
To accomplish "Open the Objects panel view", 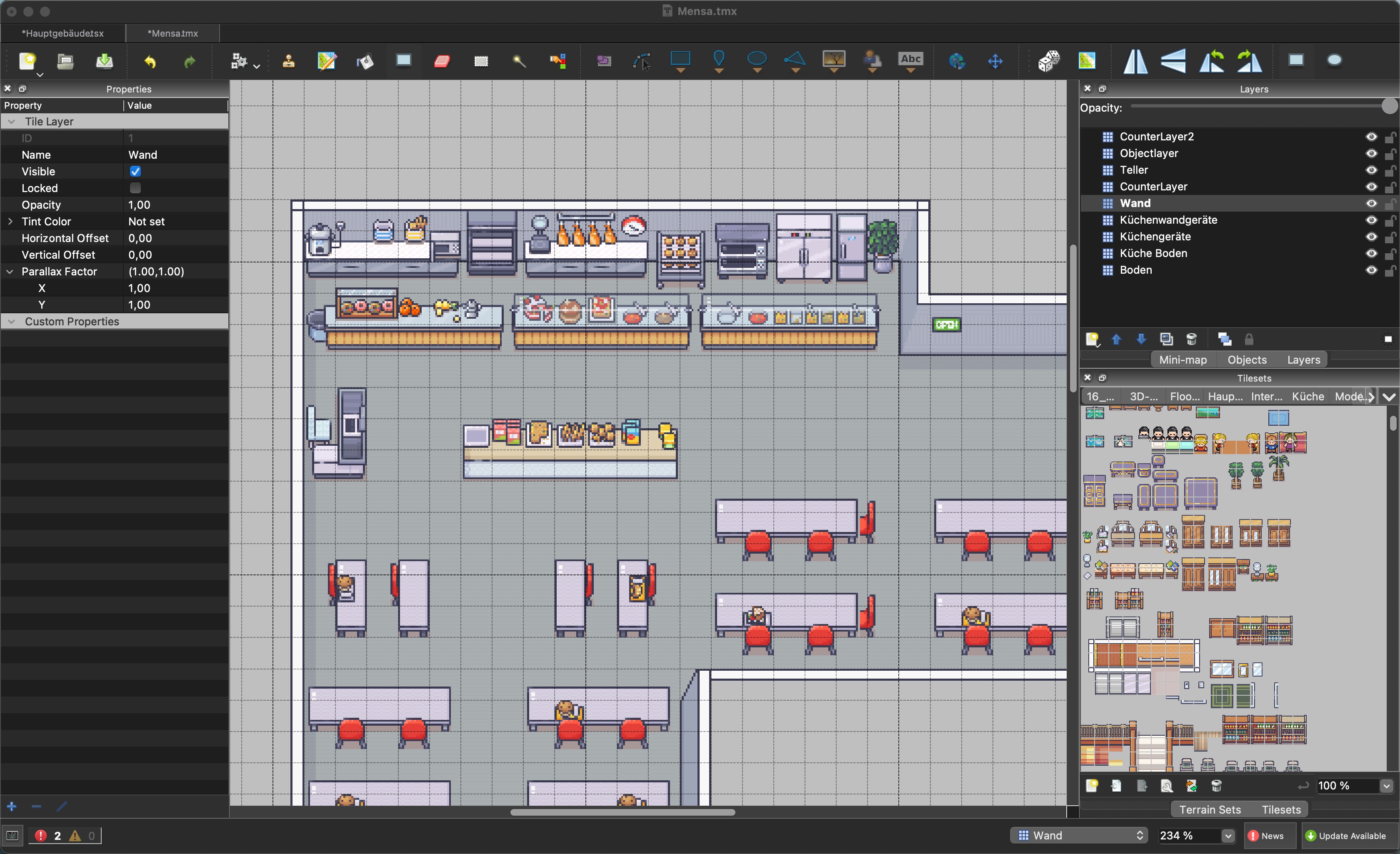I will click(1246, 360).
